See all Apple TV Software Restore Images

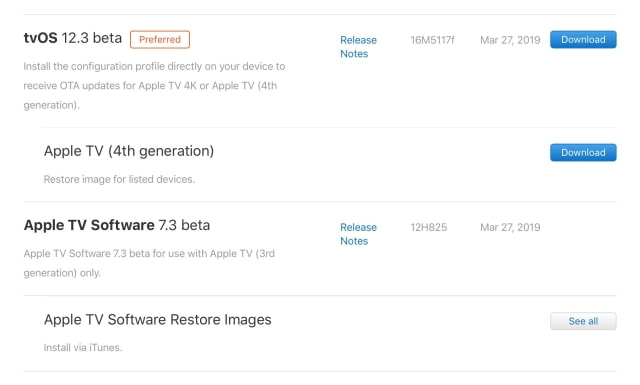[583, 321]
